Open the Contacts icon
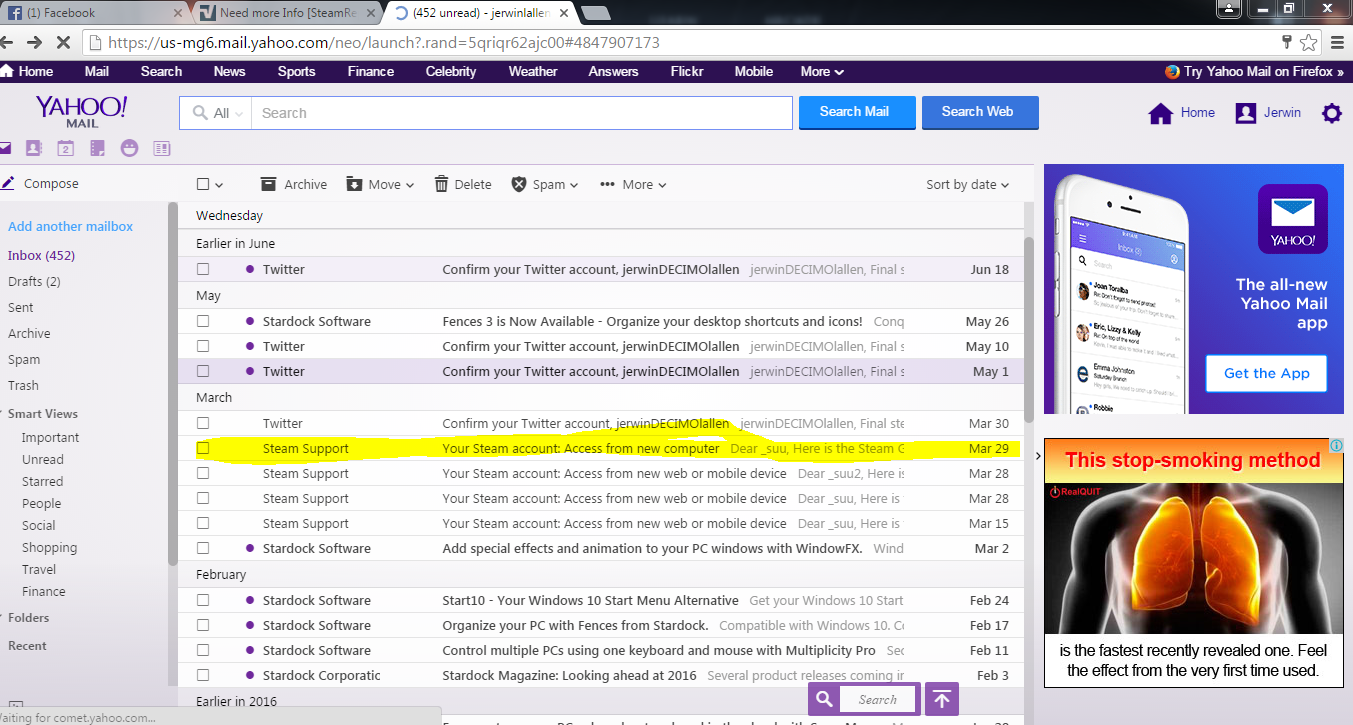Viewport: 1353px width, 725px height. click(33, 148)
